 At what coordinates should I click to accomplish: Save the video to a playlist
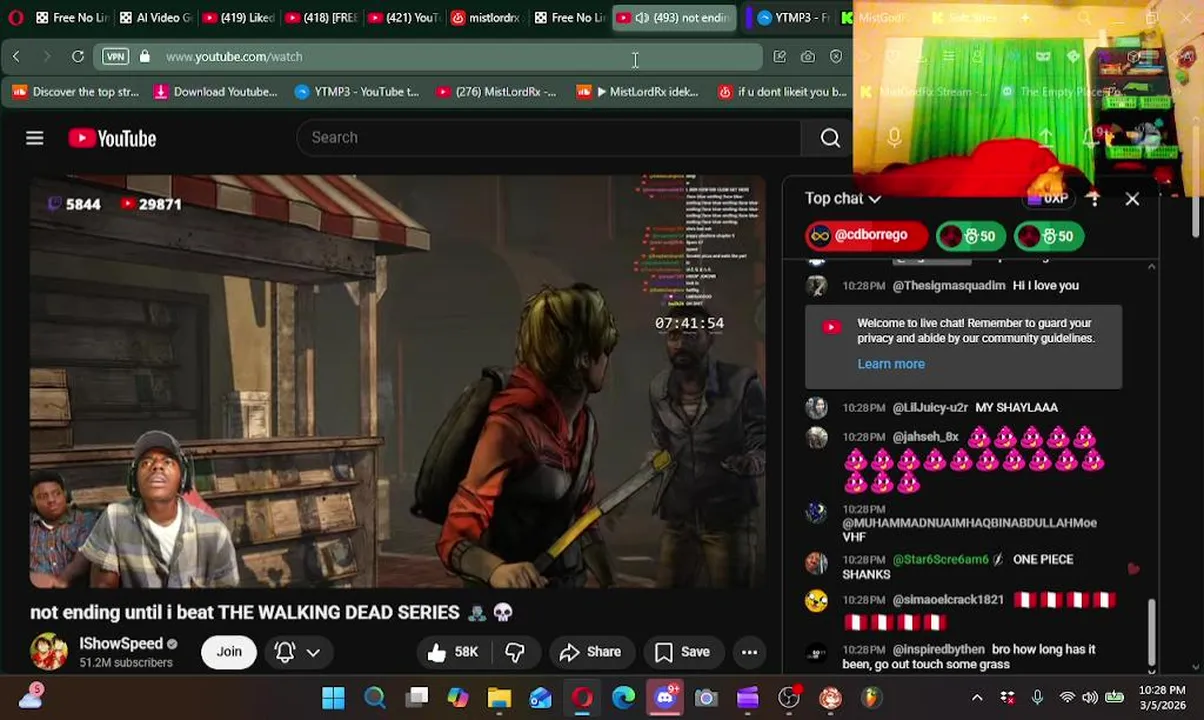(x=682, y=652)
